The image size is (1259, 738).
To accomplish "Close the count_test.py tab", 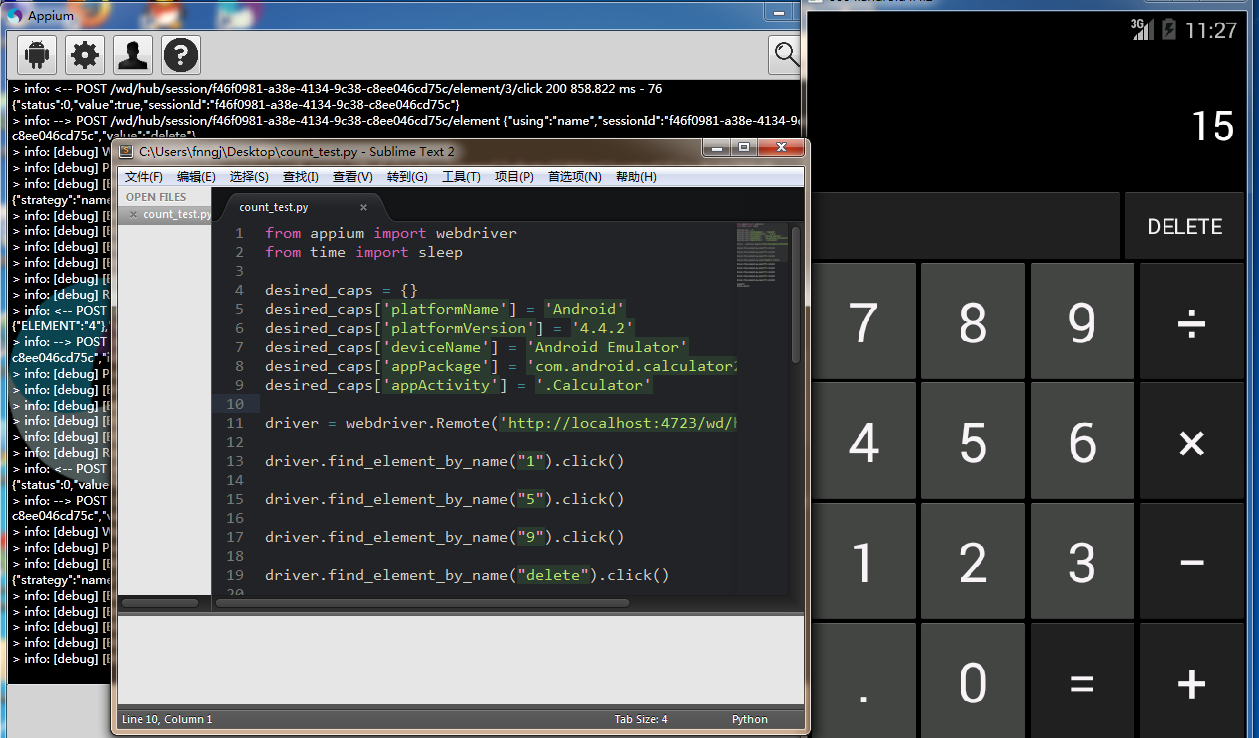I will [363, 207].
